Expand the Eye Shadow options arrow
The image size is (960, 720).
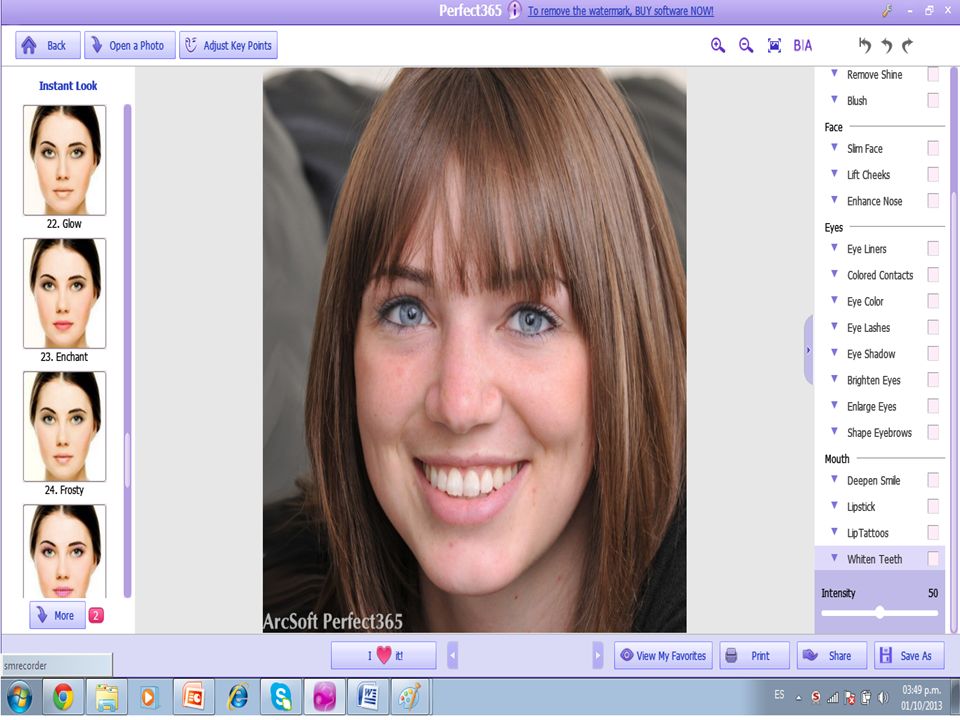point(834,353)
